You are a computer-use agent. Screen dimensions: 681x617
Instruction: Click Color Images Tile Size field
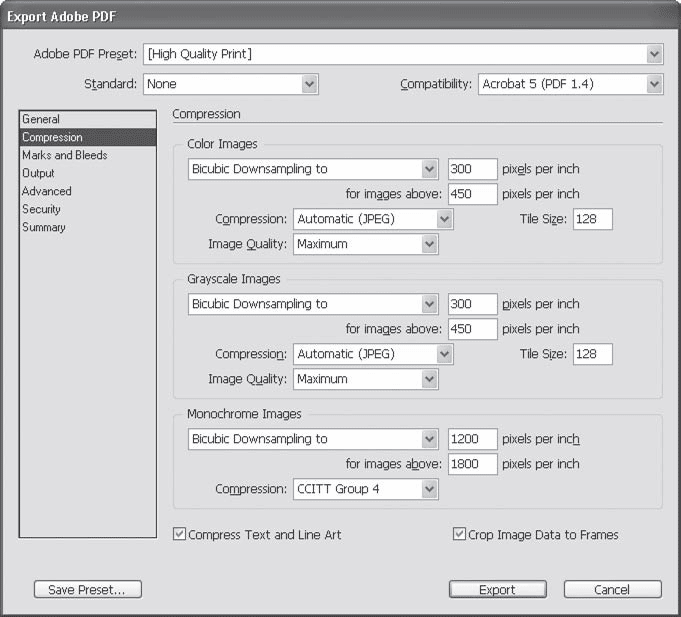(592, 219)
